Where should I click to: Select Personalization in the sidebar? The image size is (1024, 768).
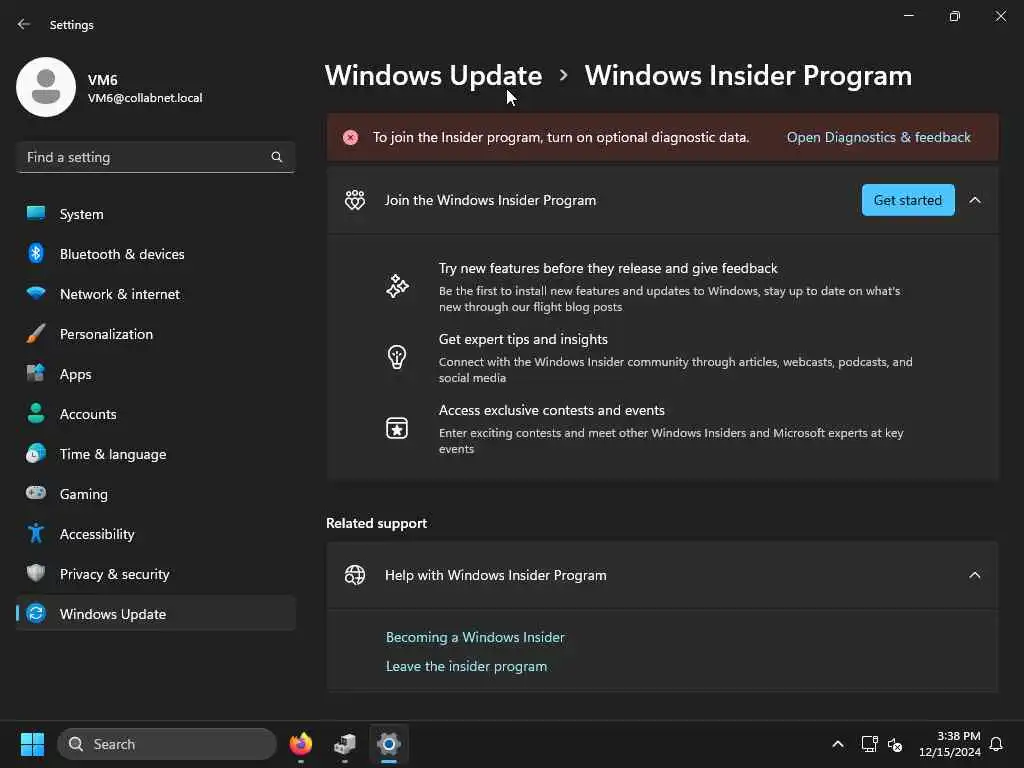[x=156, y=334]
